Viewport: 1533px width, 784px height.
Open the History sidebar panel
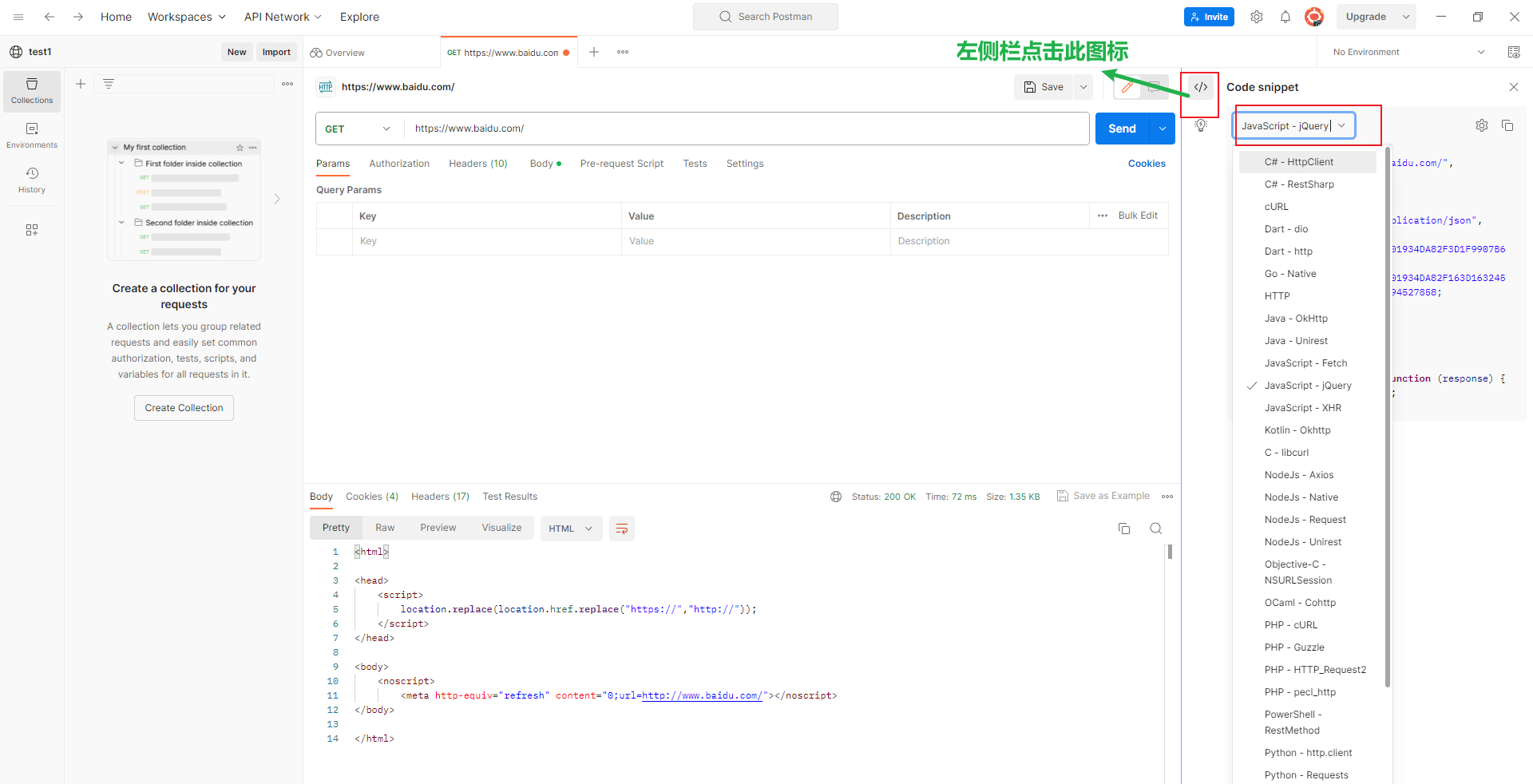pos(32,180)
